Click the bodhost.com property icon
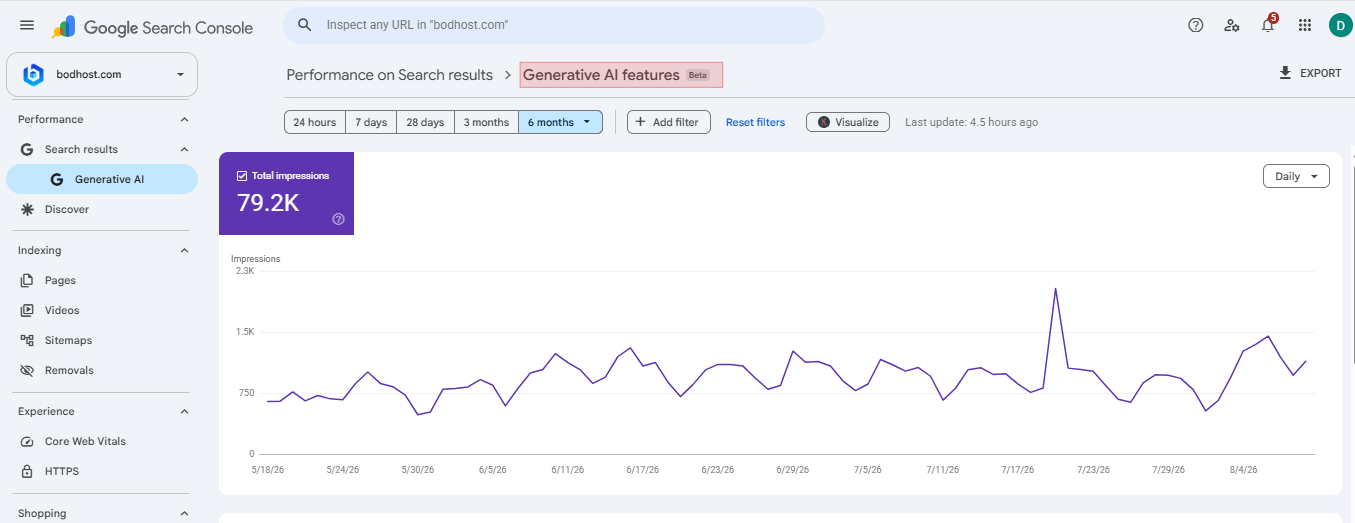 click(33, 74)
